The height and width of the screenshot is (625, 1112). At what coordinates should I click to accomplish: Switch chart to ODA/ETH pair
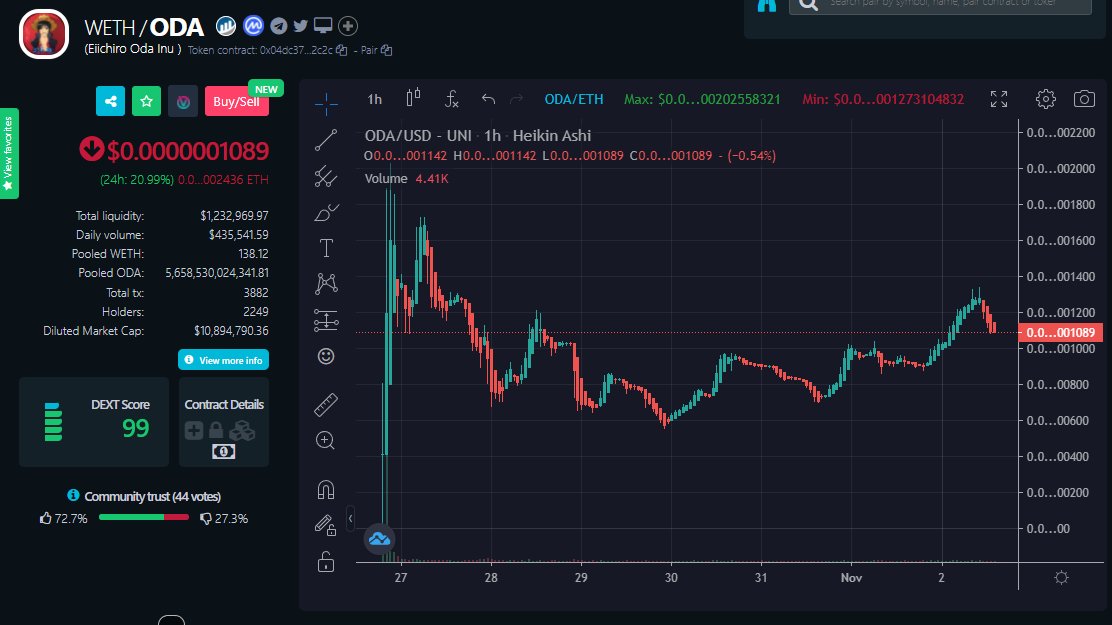click(574, 99)
